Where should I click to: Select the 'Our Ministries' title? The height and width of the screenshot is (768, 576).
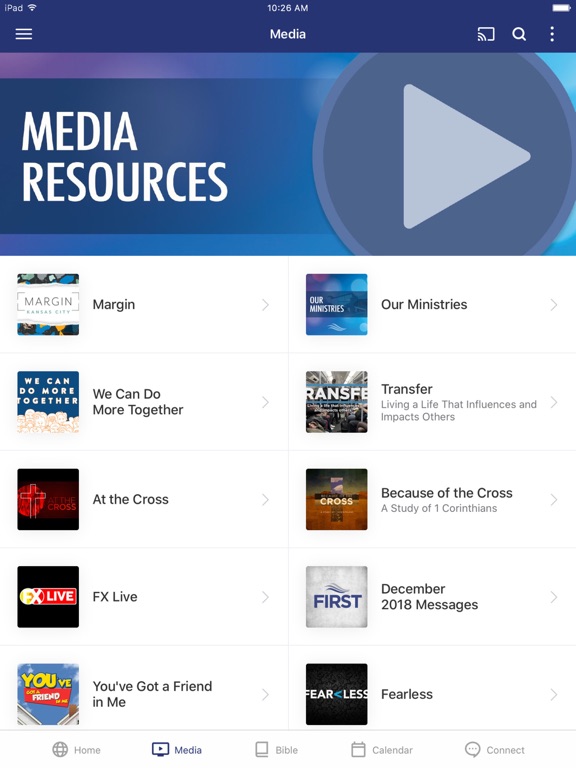coord(424,304)
